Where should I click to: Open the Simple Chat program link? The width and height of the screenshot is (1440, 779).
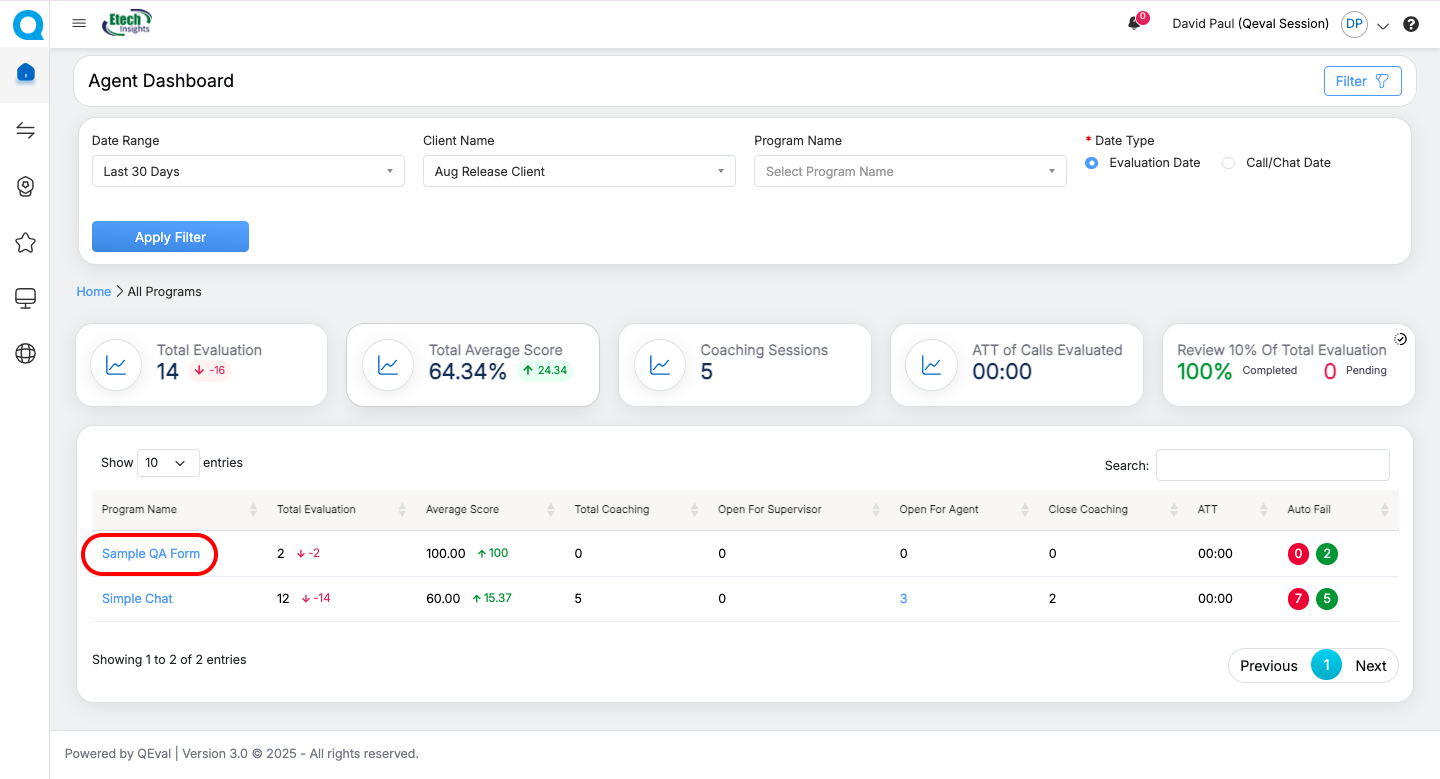[x=137, y=599]
